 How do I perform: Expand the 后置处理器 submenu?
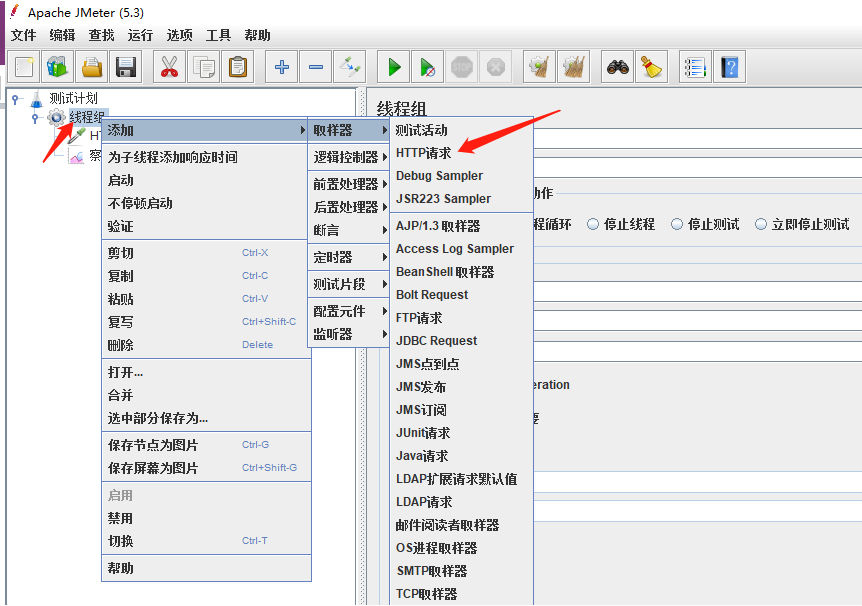pyautogui.click(x=349, y=207)
